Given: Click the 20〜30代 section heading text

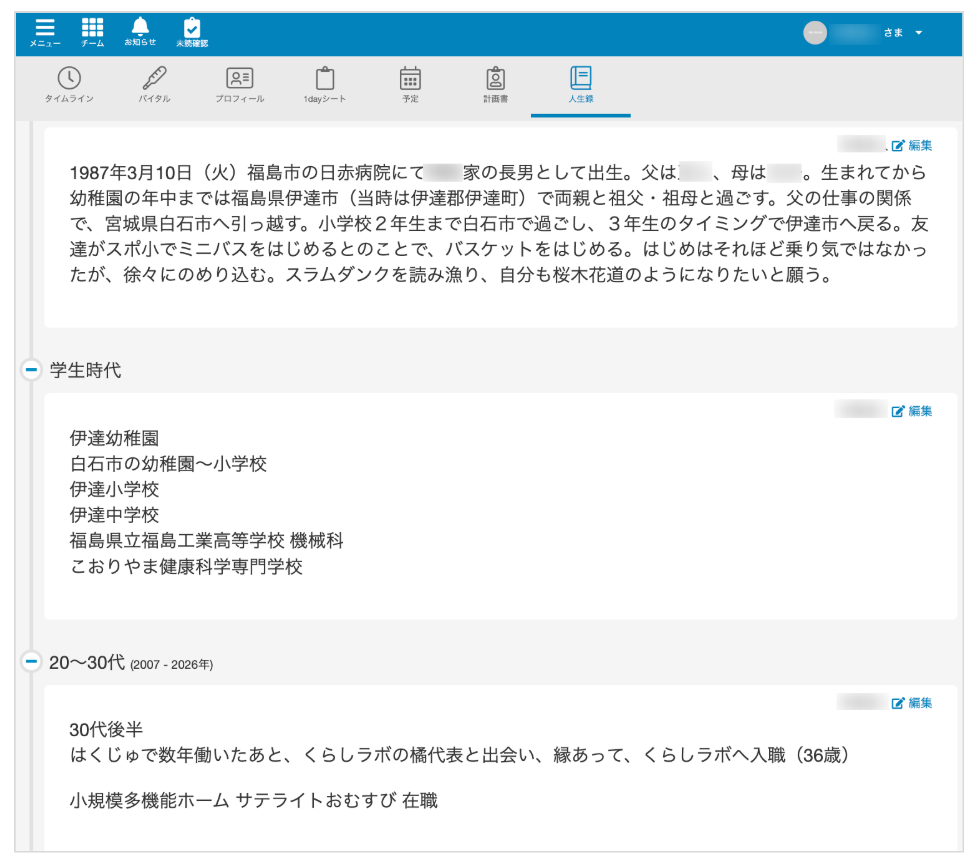Looking at the screenshot, I should pyautogui.click(x=87, y=662).
